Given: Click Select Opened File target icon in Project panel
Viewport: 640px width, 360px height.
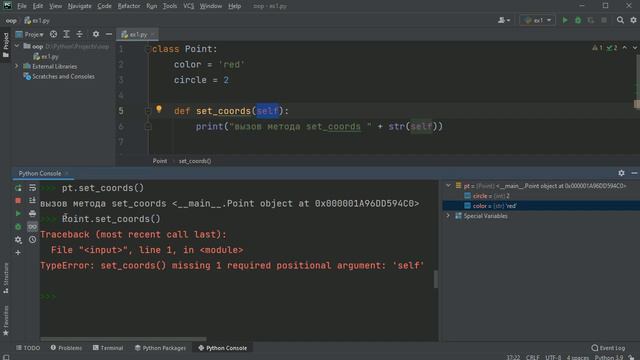Looking at the screenshot, I should pos(53,34).
